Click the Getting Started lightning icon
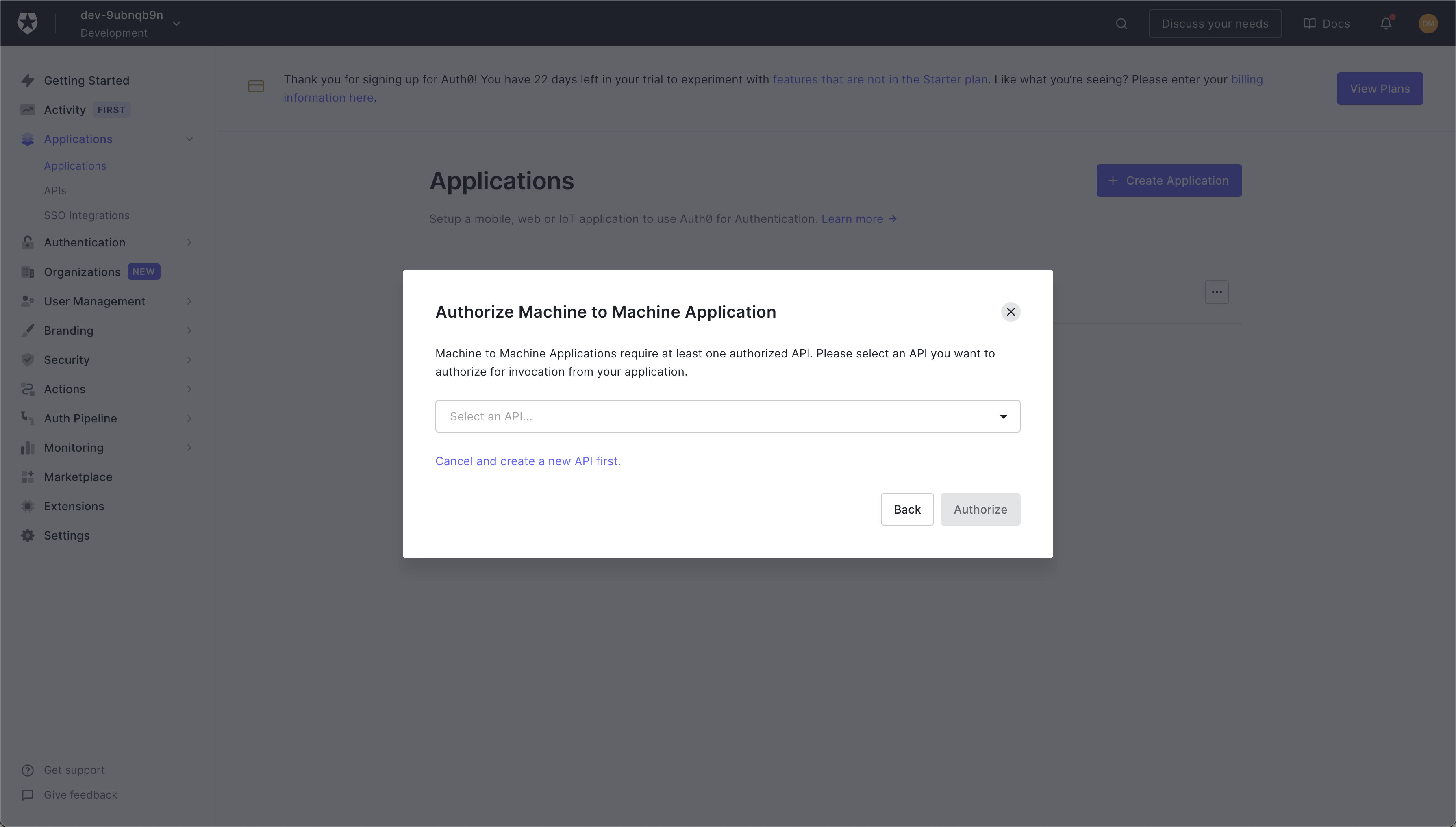This screenshot has height=827, width=1456. 27,81
